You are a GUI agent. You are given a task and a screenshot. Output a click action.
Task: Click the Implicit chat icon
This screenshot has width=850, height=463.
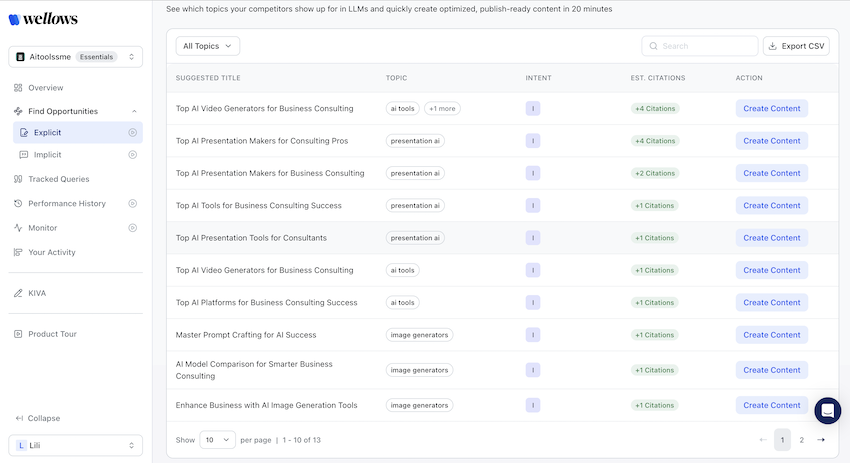[x=24, y=155]
